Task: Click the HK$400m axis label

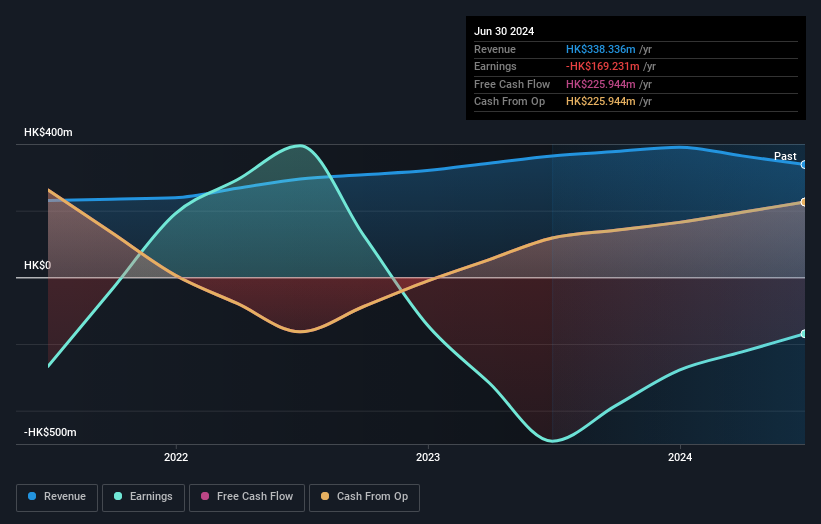Action: (48, 132)
